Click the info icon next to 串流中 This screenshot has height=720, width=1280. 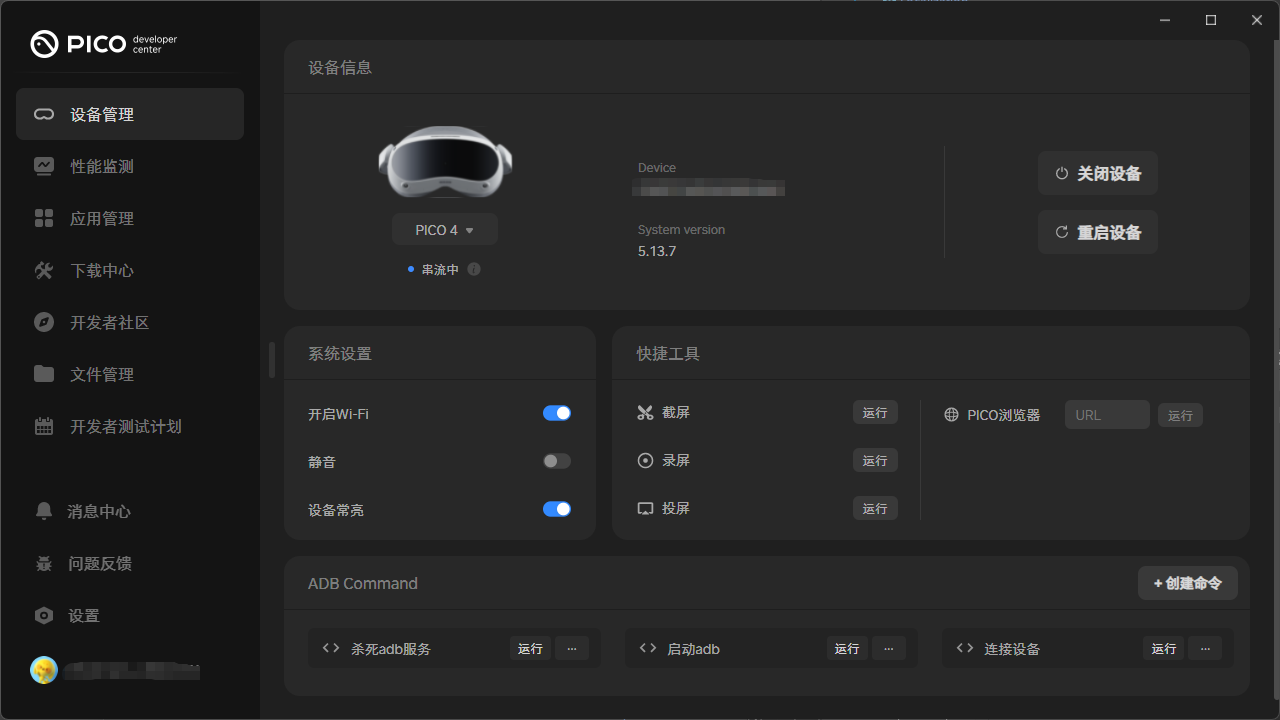coord(474,269)
